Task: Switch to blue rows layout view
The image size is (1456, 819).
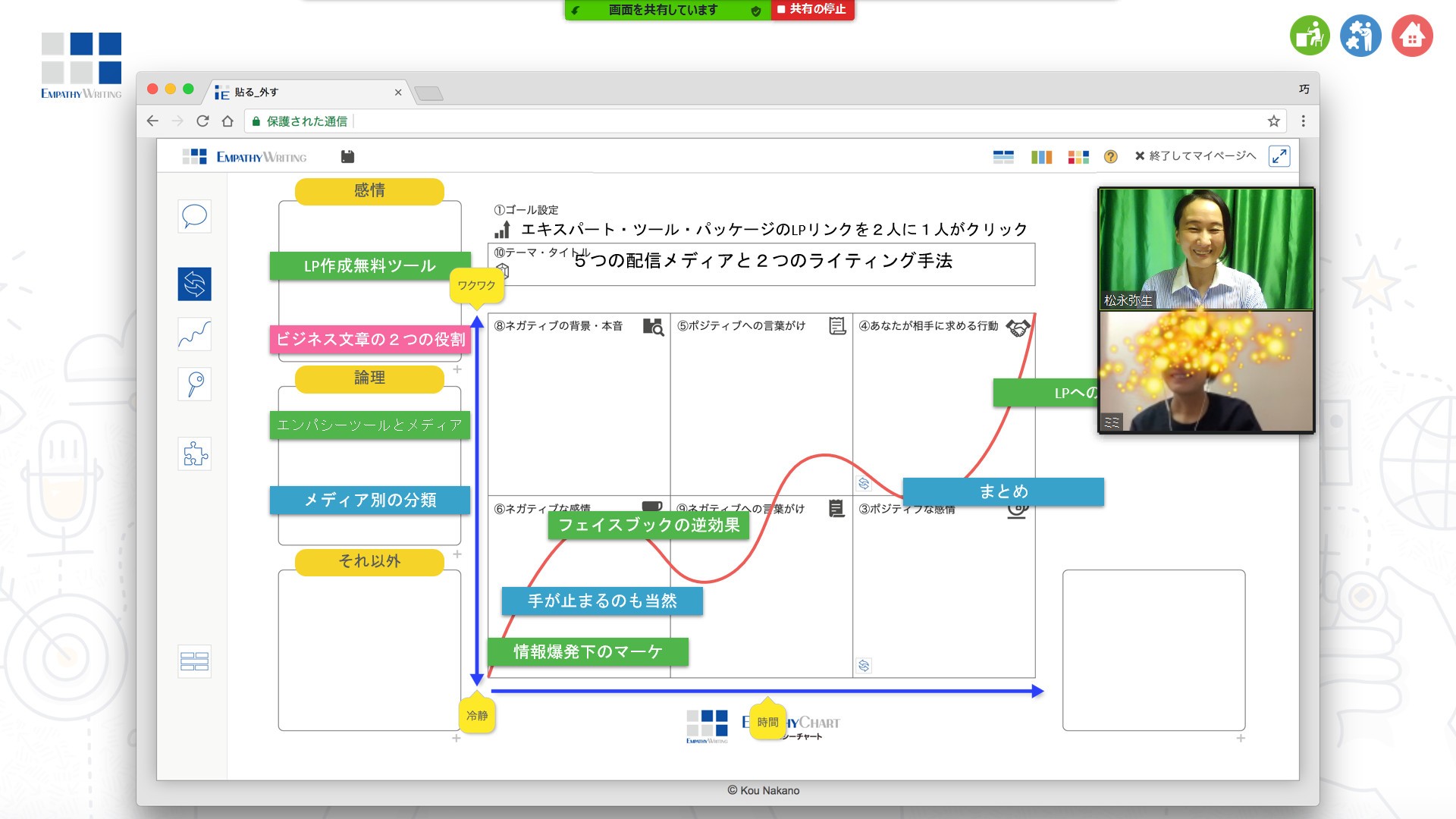Action: [x=1003, y=157]
